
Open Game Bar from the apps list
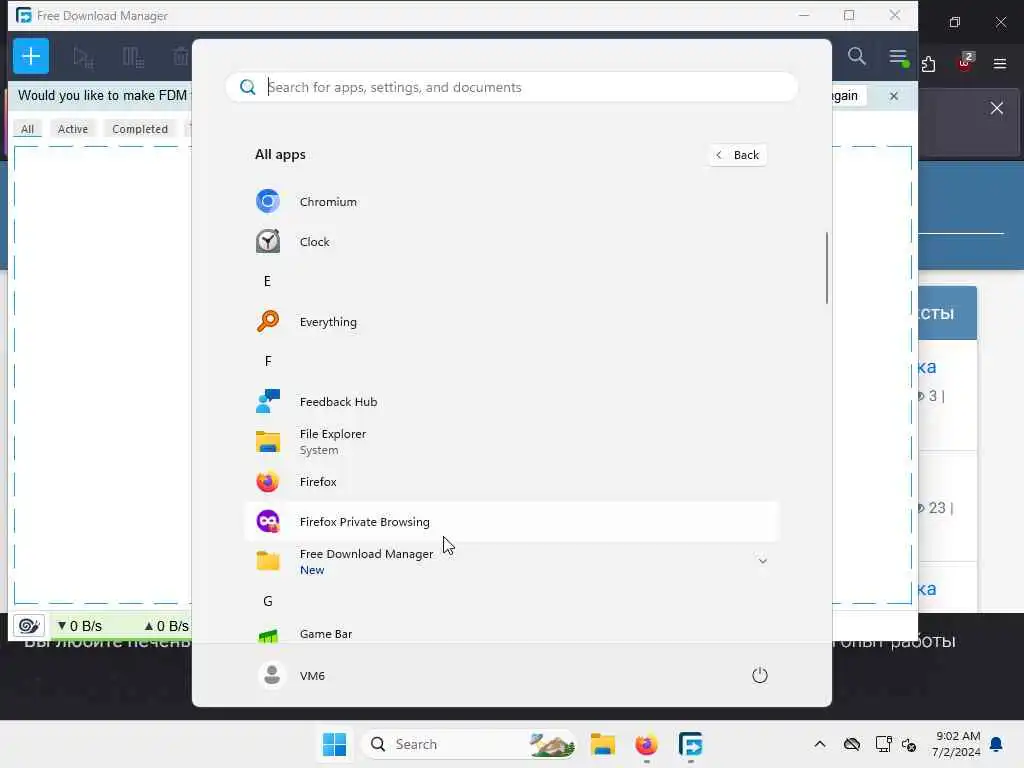[511, 633]
